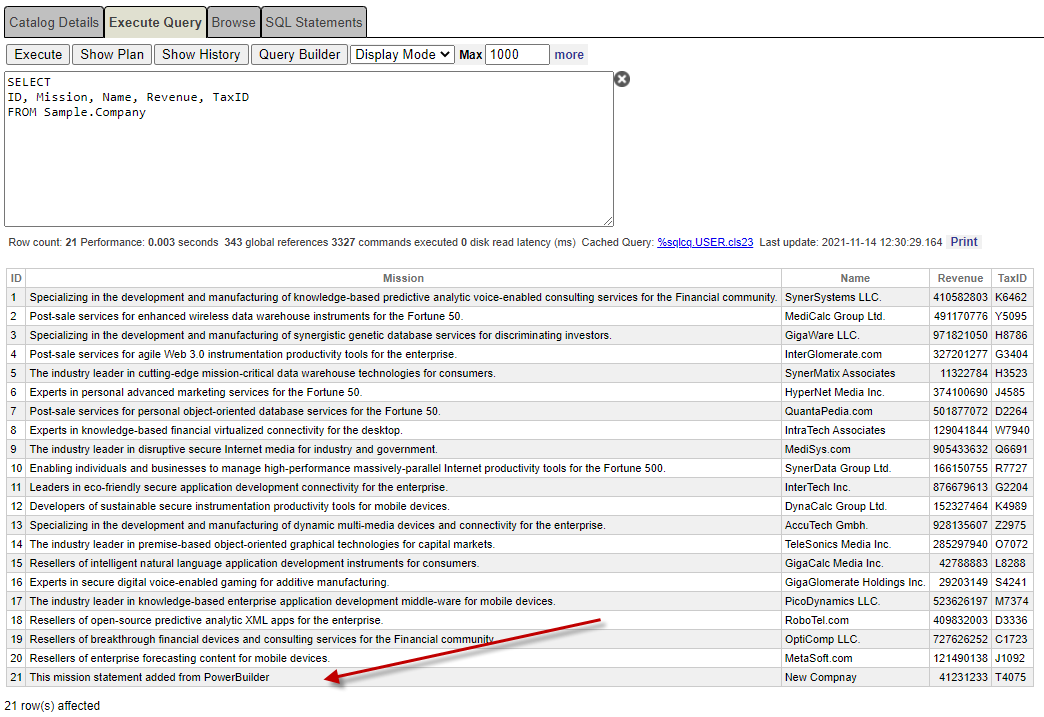Expand the Display Mode dropdown
1044x717 pixels.
click(x=402, y=55)
